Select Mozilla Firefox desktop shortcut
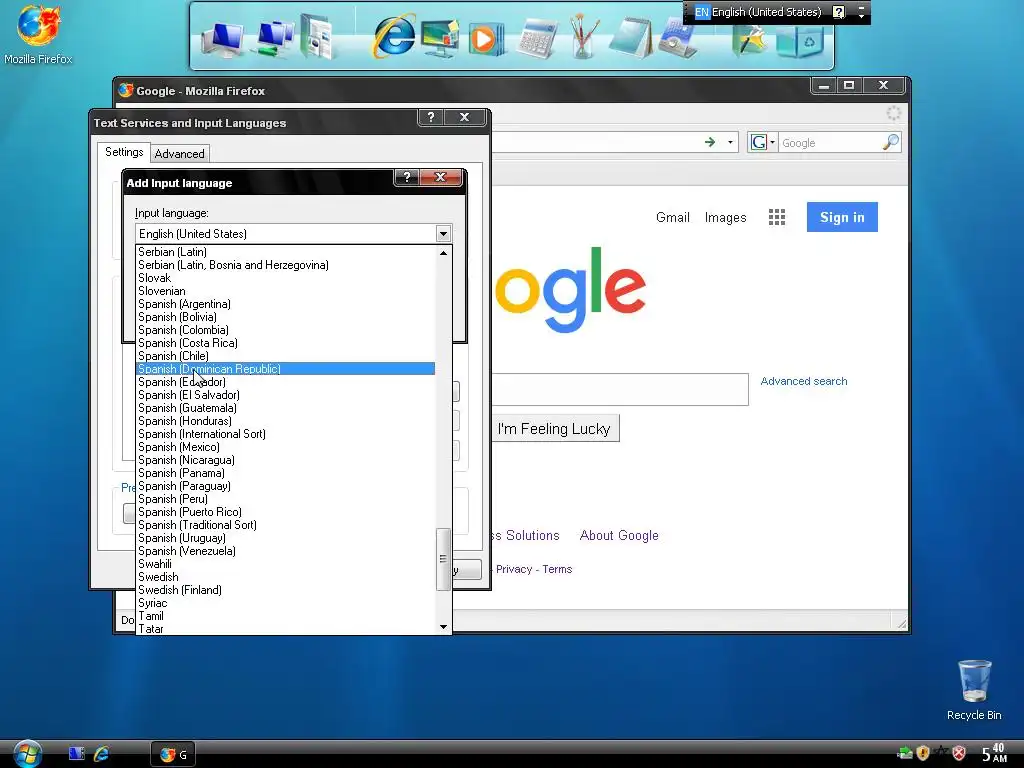 [38, 35]
